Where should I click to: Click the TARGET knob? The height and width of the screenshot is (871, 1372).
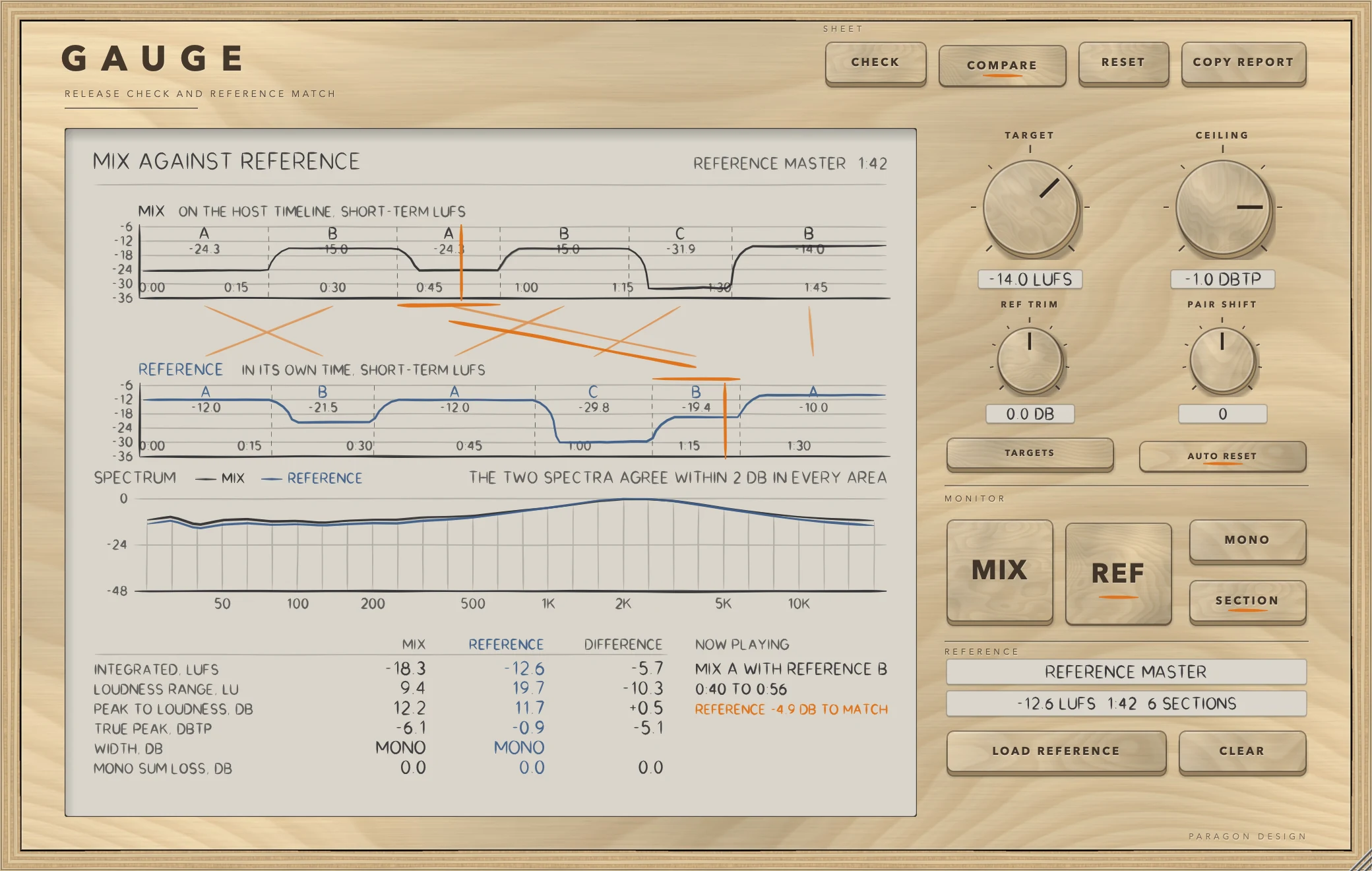[x=1030, y=208]
